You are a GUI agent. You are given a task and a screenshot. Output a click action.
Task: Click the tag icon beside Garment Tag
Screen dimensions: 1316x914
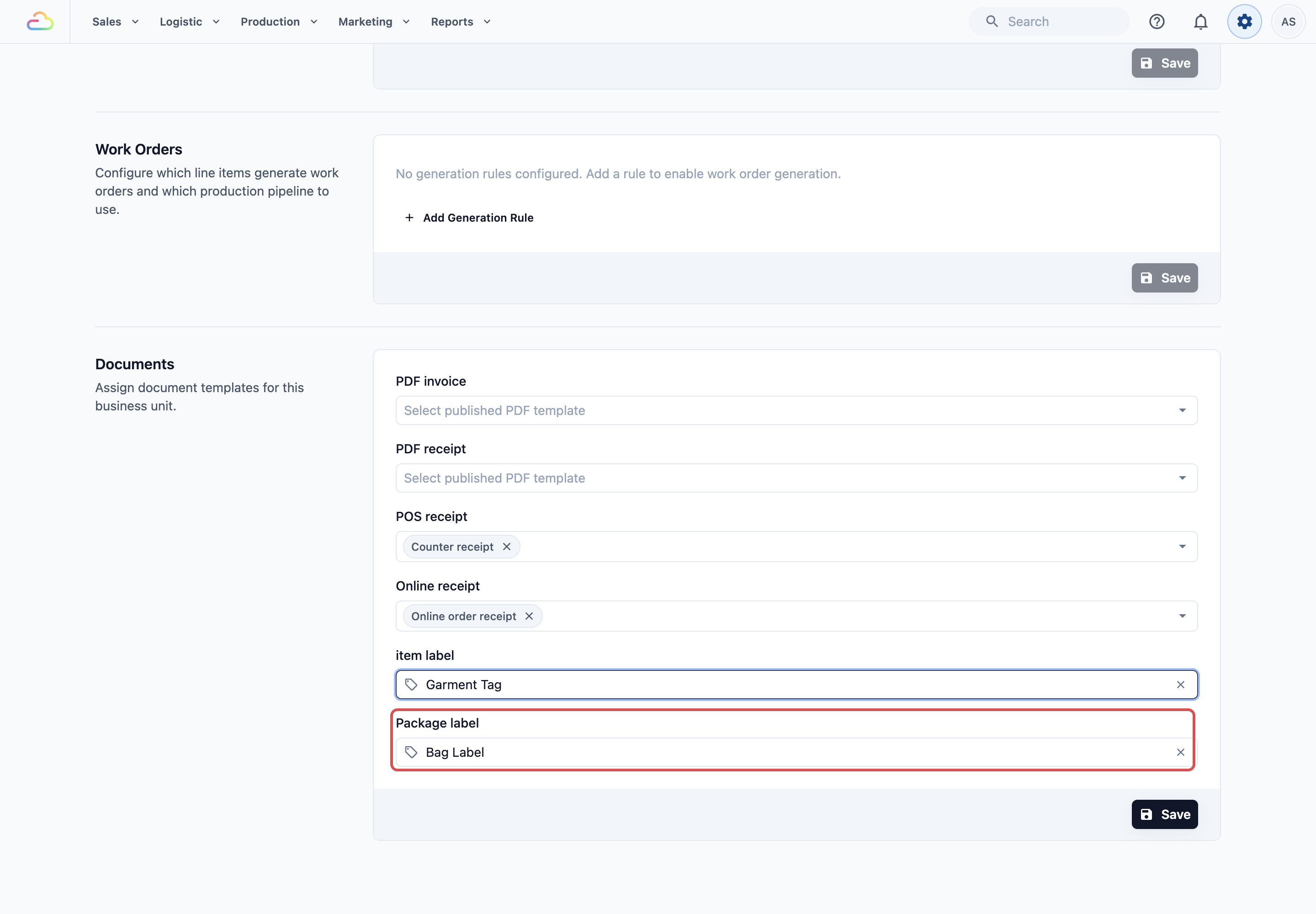click(x=411, y=684)
